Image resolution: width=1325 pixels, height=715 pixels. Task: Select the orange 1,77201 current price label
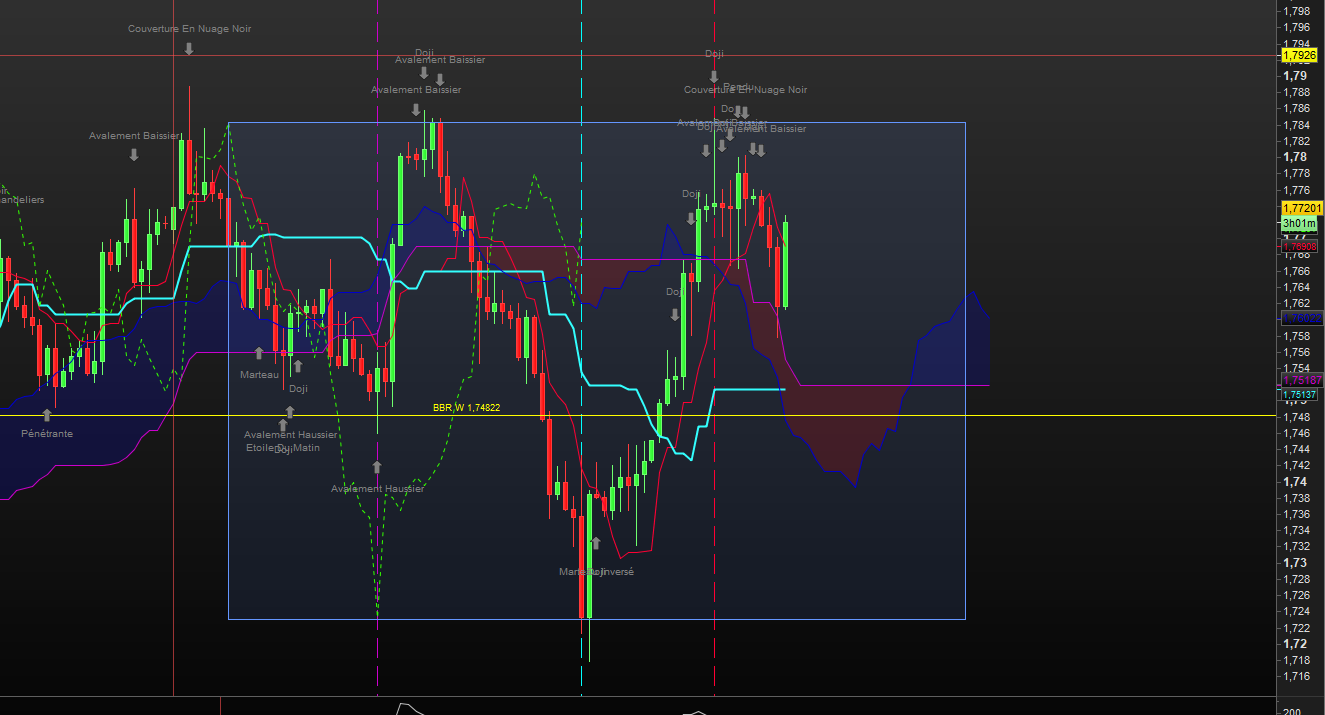tap(1302, 207)
